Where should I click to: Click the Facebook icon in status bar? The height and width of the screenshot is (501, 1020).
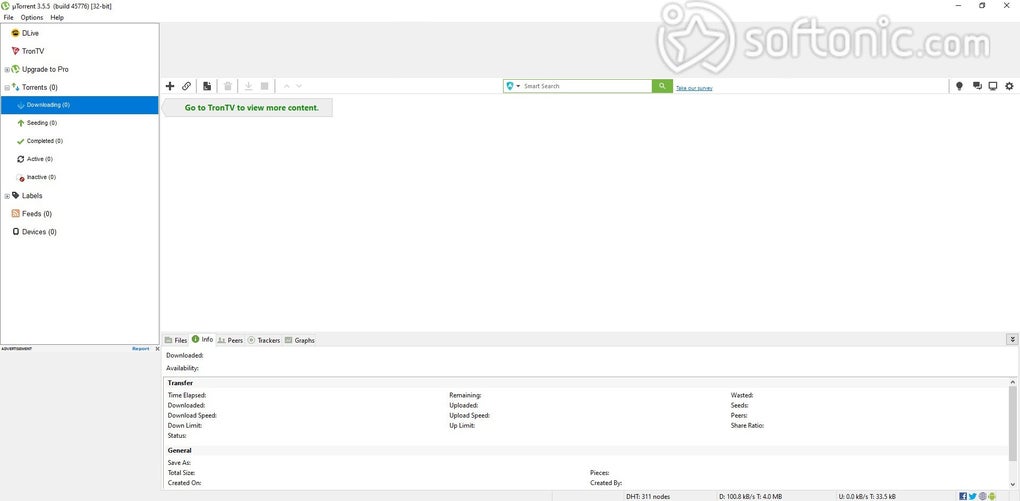coord(963,496)
